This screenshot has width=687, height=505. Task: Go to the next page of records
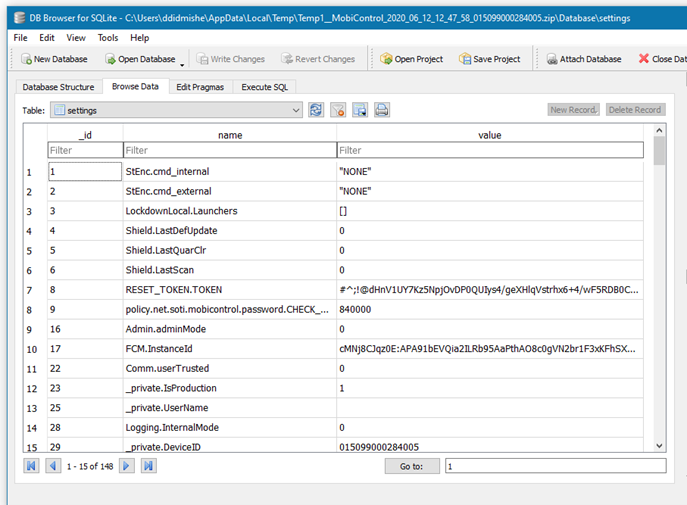pyautogui.click(x=127, y=466)
